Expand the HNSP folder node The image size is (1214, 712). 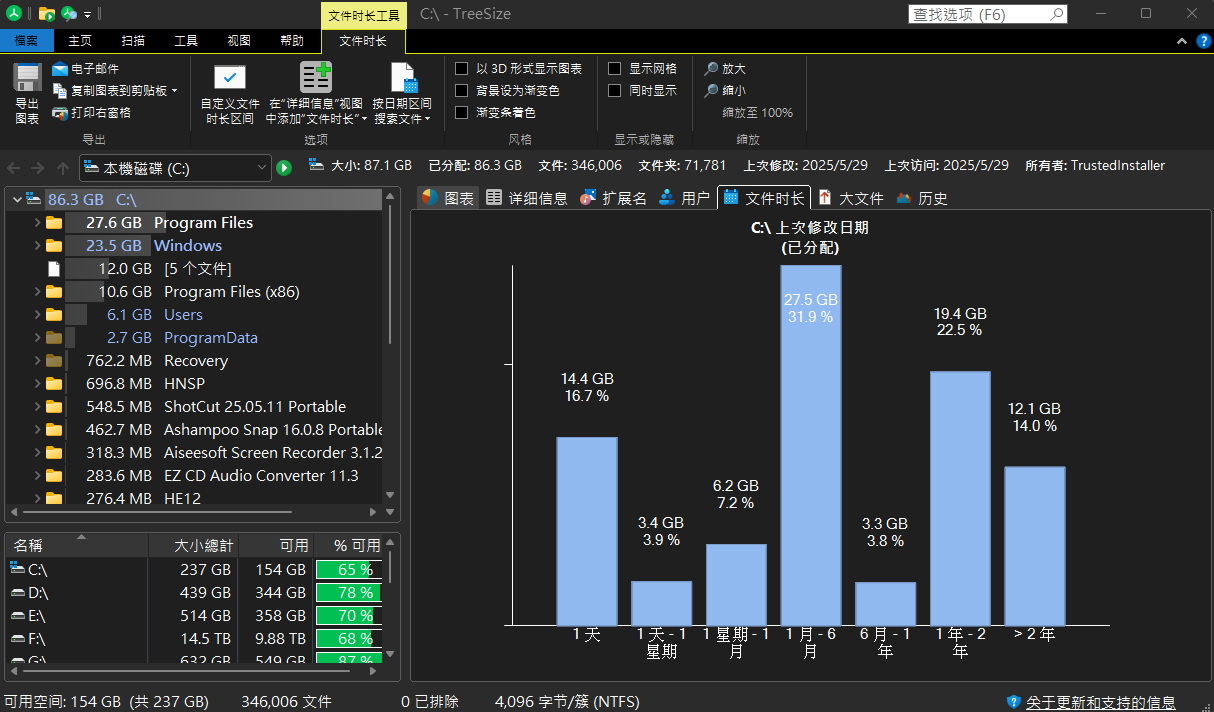coord(37,383)
